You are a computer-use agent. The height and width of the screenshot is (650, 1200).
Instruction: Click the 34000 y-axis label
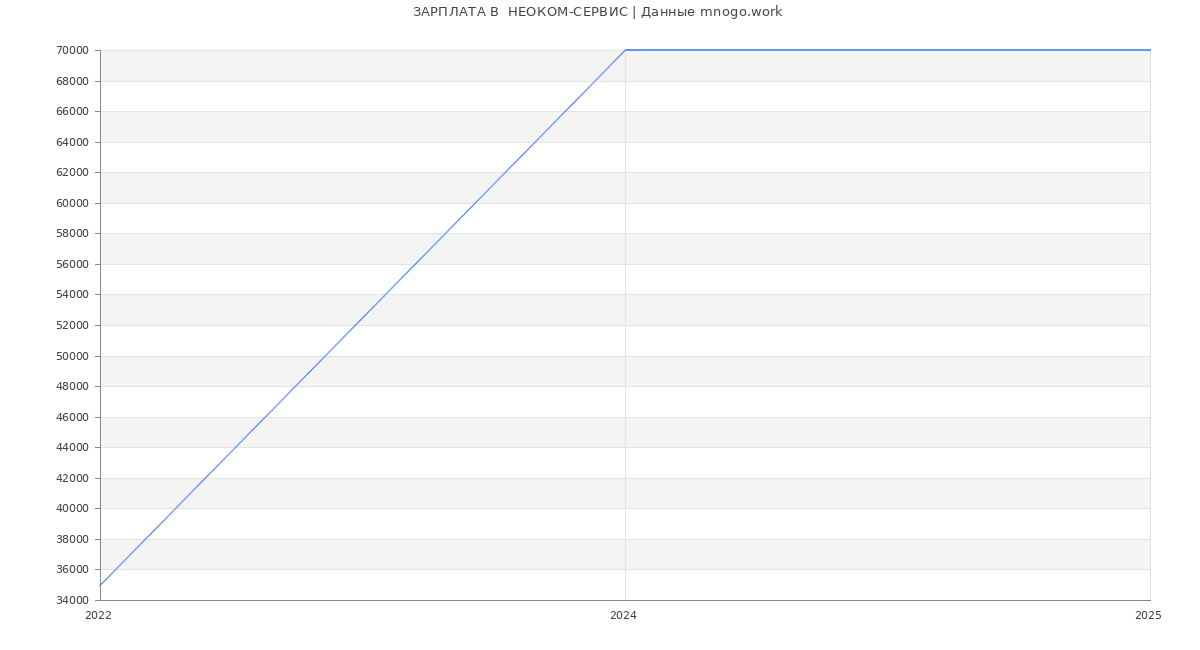(73, 600)
